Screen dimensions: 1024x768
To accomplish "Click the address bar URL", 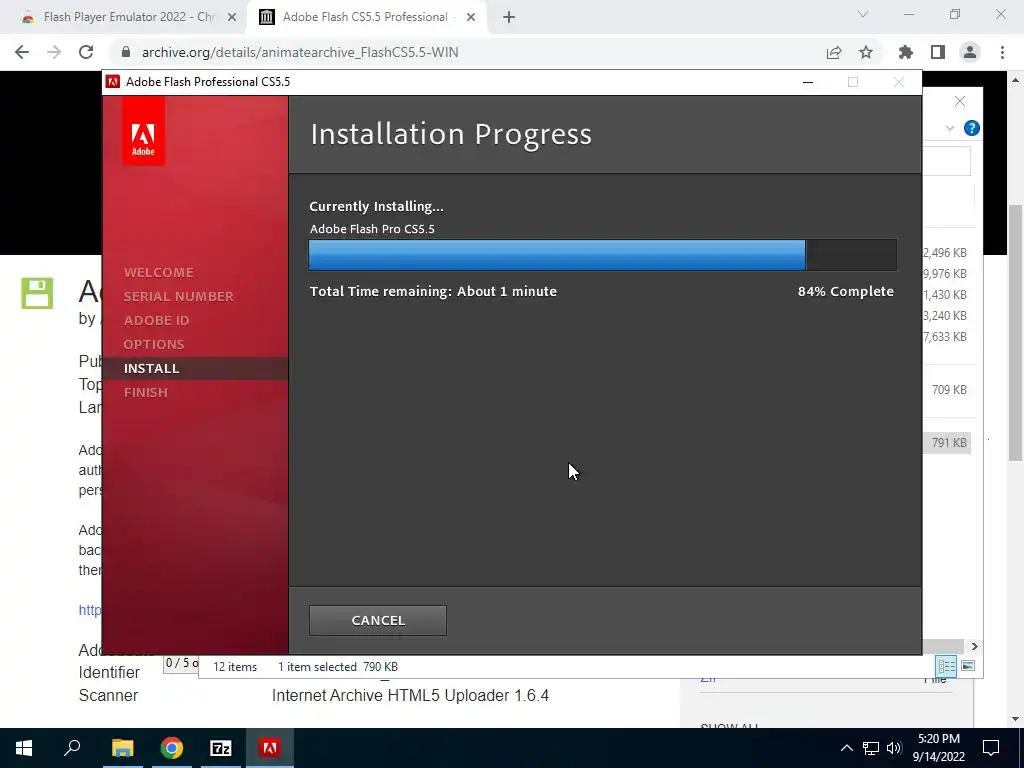I will pyautogui.click(x=300, y=52).
